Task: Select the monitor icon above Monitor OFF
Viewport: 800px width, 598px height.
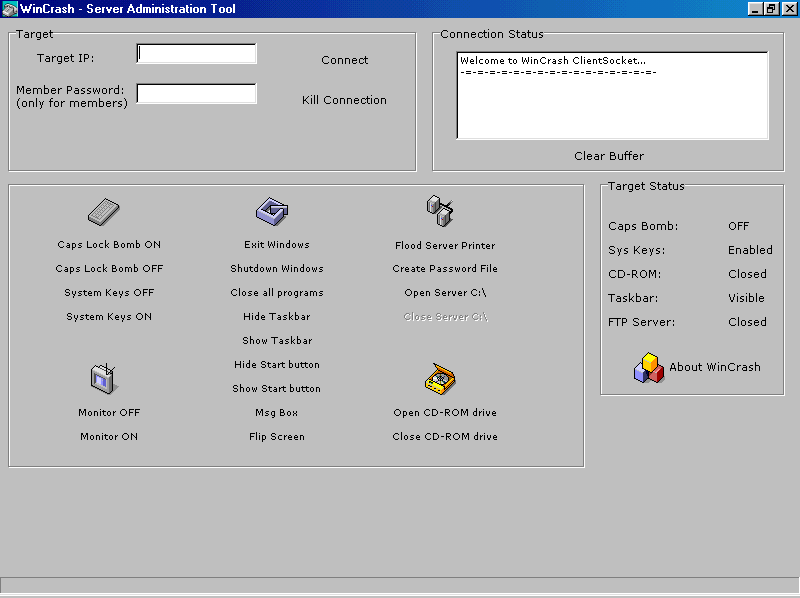Action: [104, 379]
